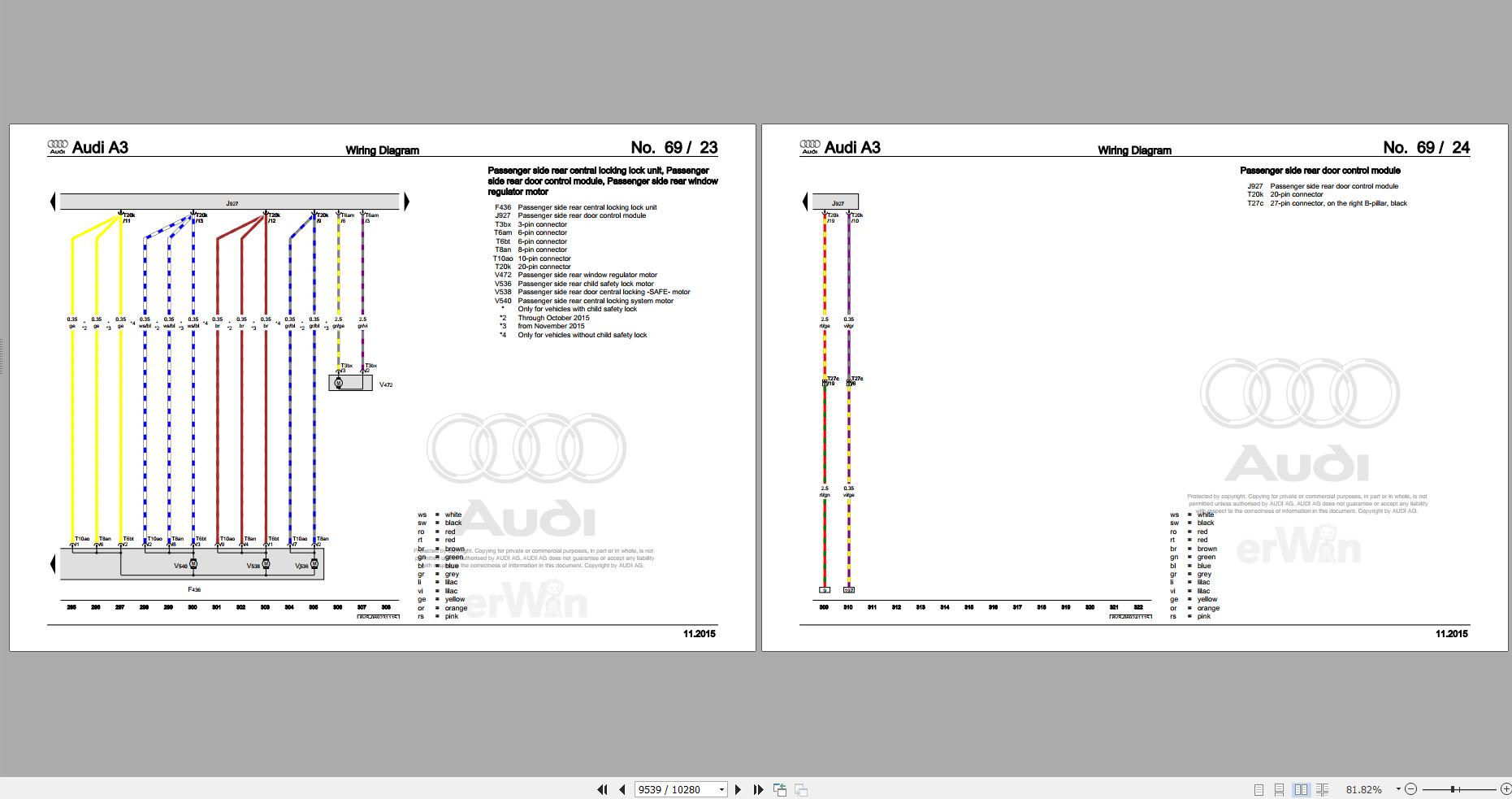Go to the previous page
The width and height of the screenshot is (1512, 799).
(x=622, y=789)
